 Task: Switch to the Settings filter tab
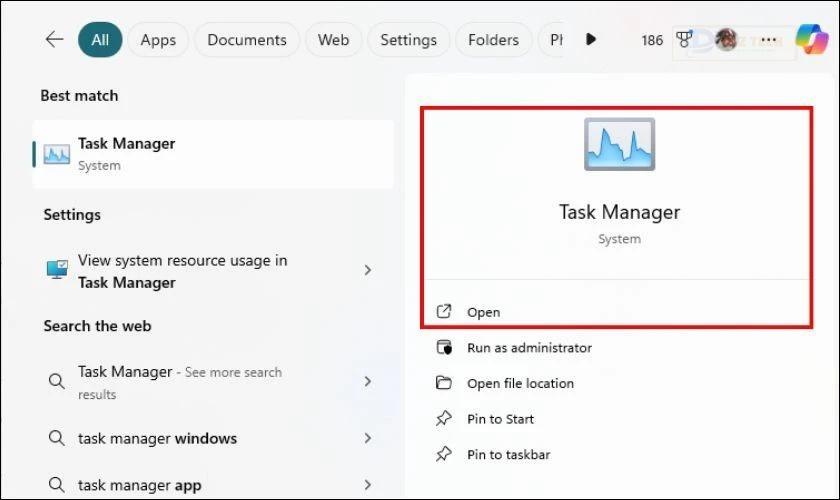click(x=408, y=40)
